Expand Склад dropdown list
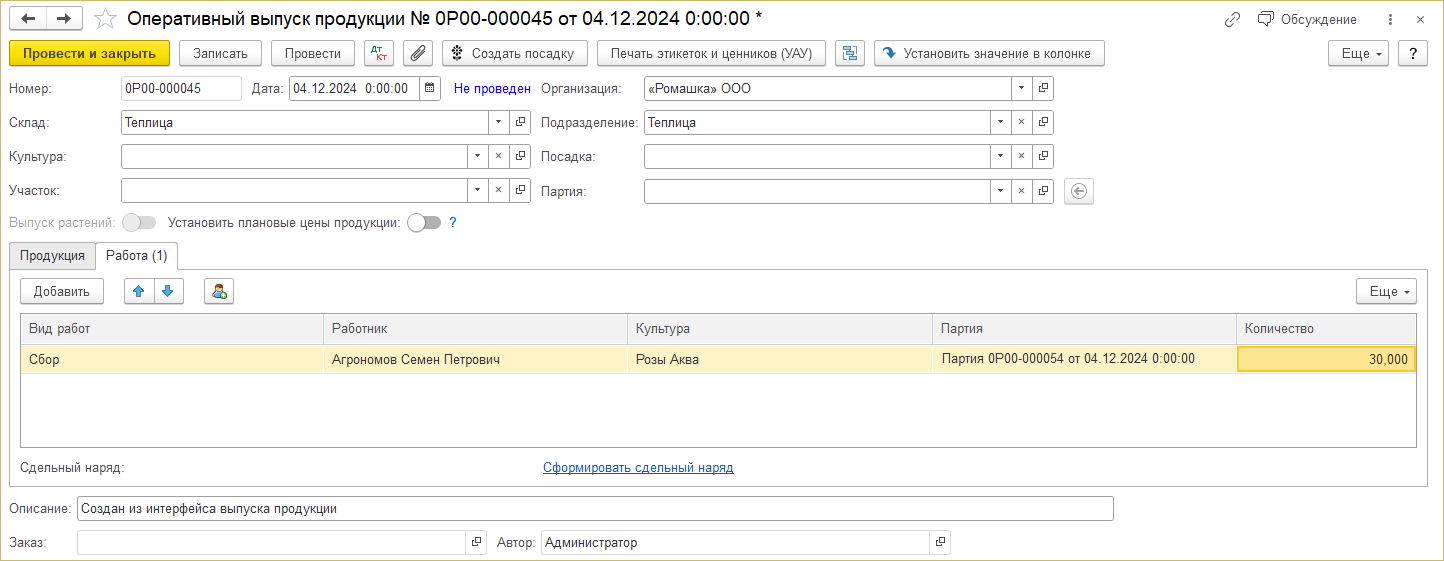Screen dimensions: 1444x561 tap(498, 122)
